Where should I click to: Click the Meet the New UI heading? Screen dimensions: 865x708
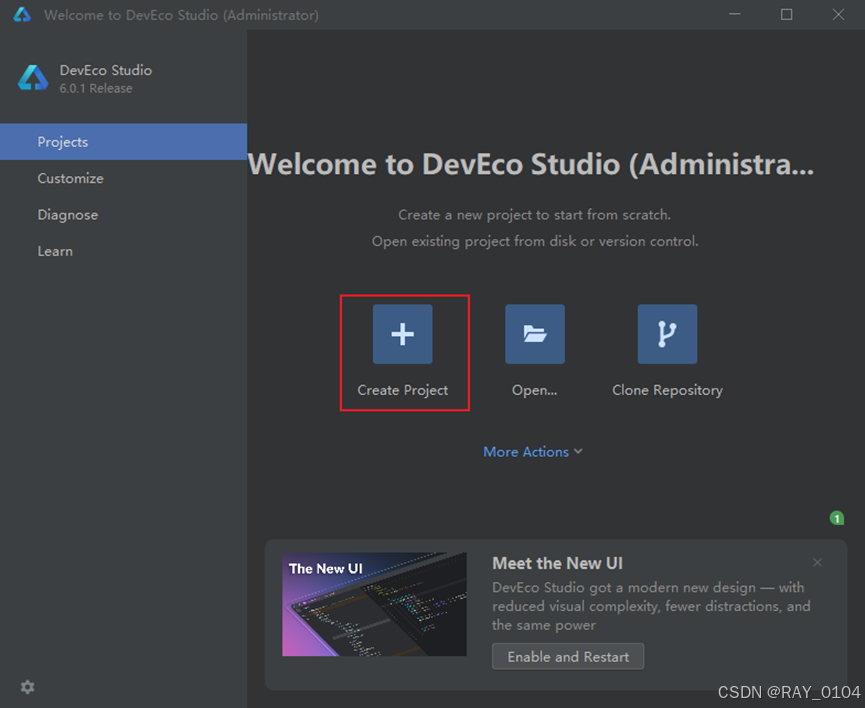557,563
